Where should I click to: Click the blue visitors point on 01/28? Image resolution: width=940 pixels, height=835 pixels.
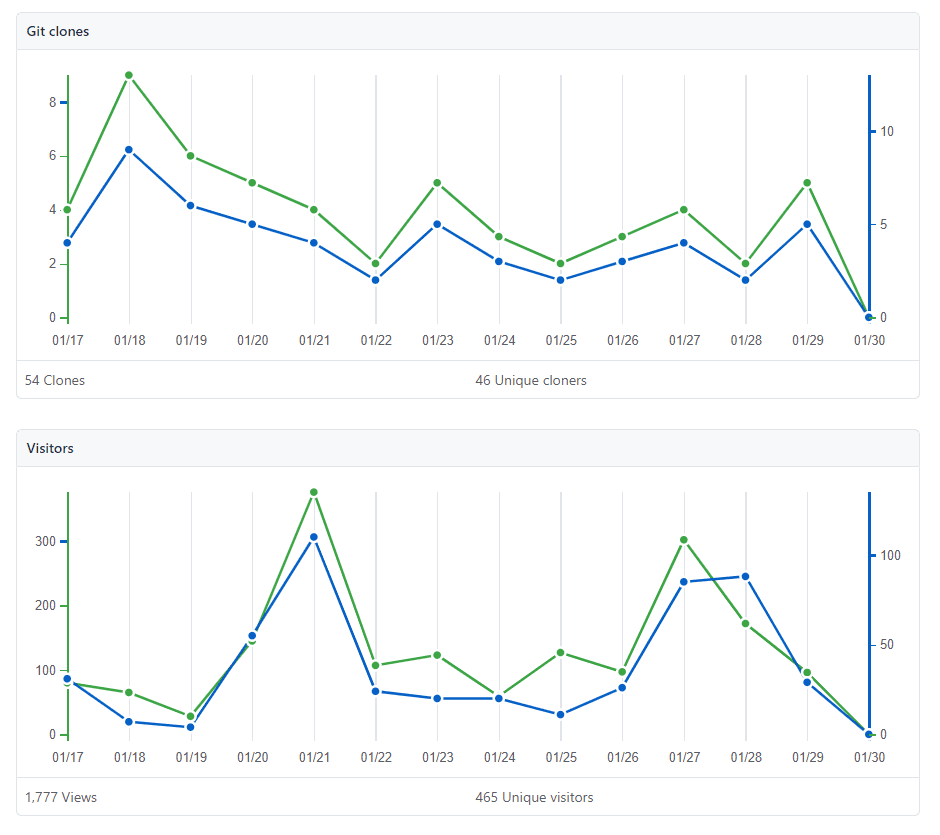pyautogui.click(x=746, y=575)
